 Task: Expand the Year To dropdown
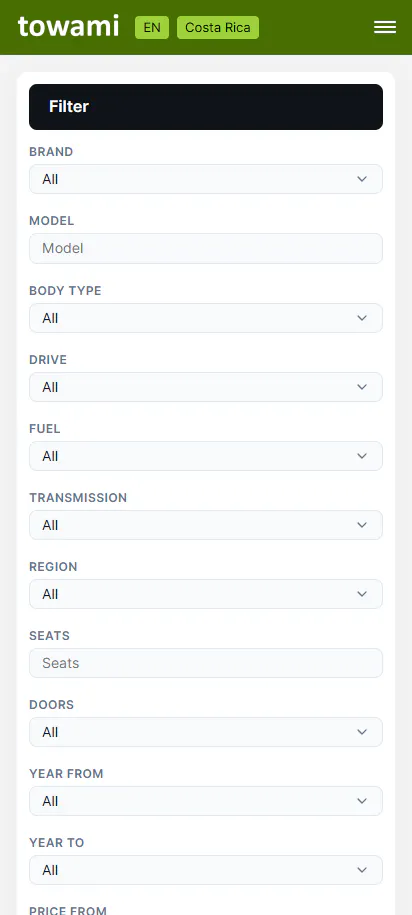tap(206, 870)
